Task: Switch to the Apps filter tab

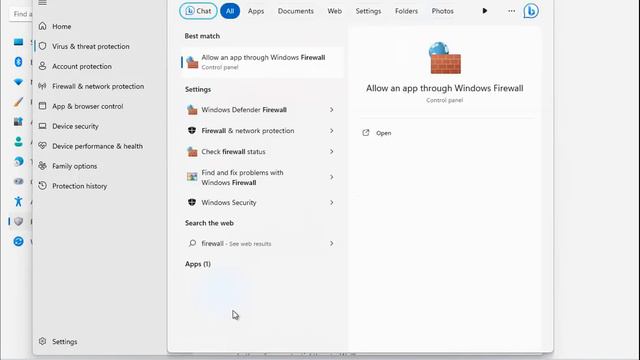Action: (256, 11)
